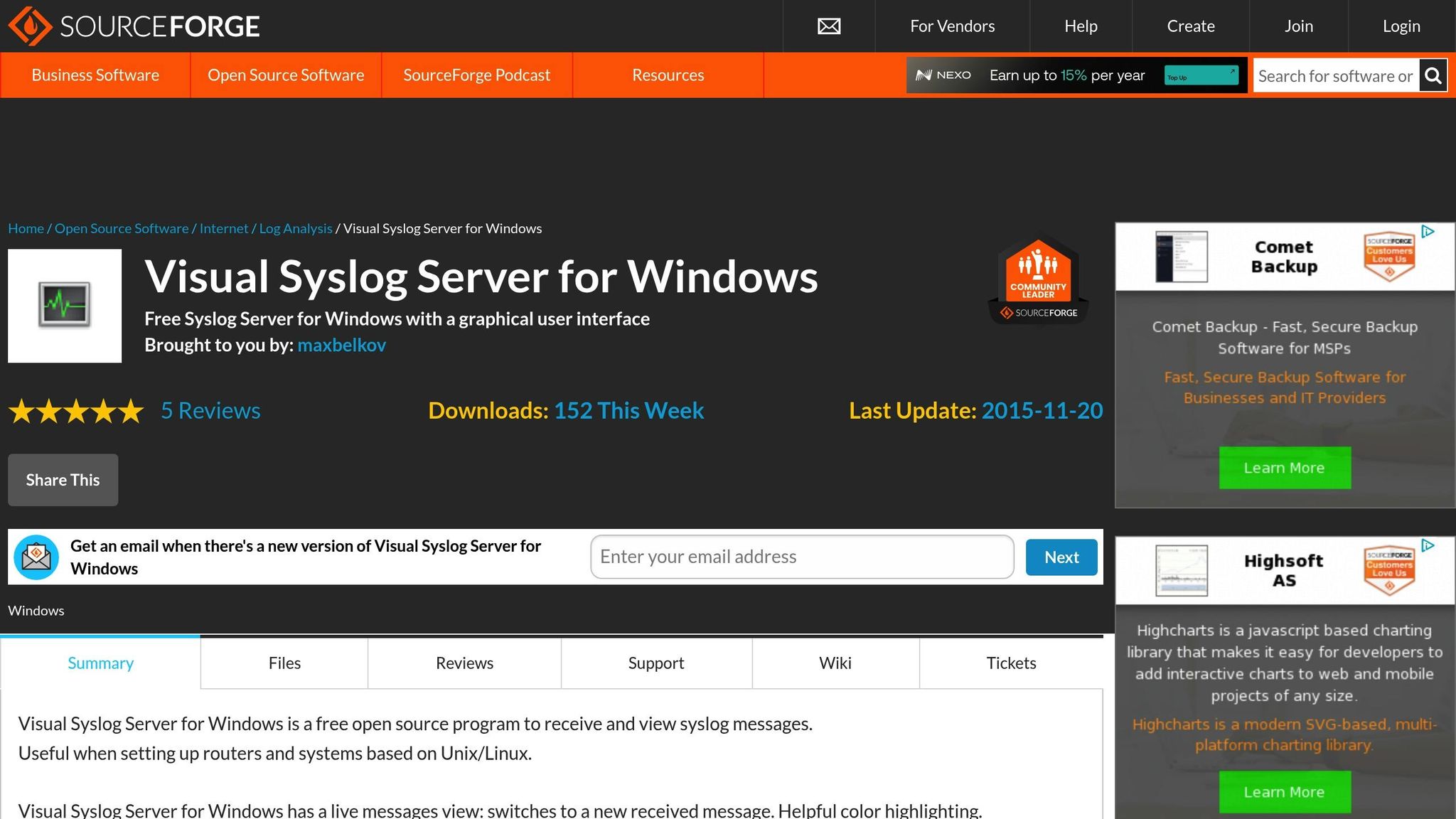Click the Next button to subscribe

click(x=1061, y=557)
